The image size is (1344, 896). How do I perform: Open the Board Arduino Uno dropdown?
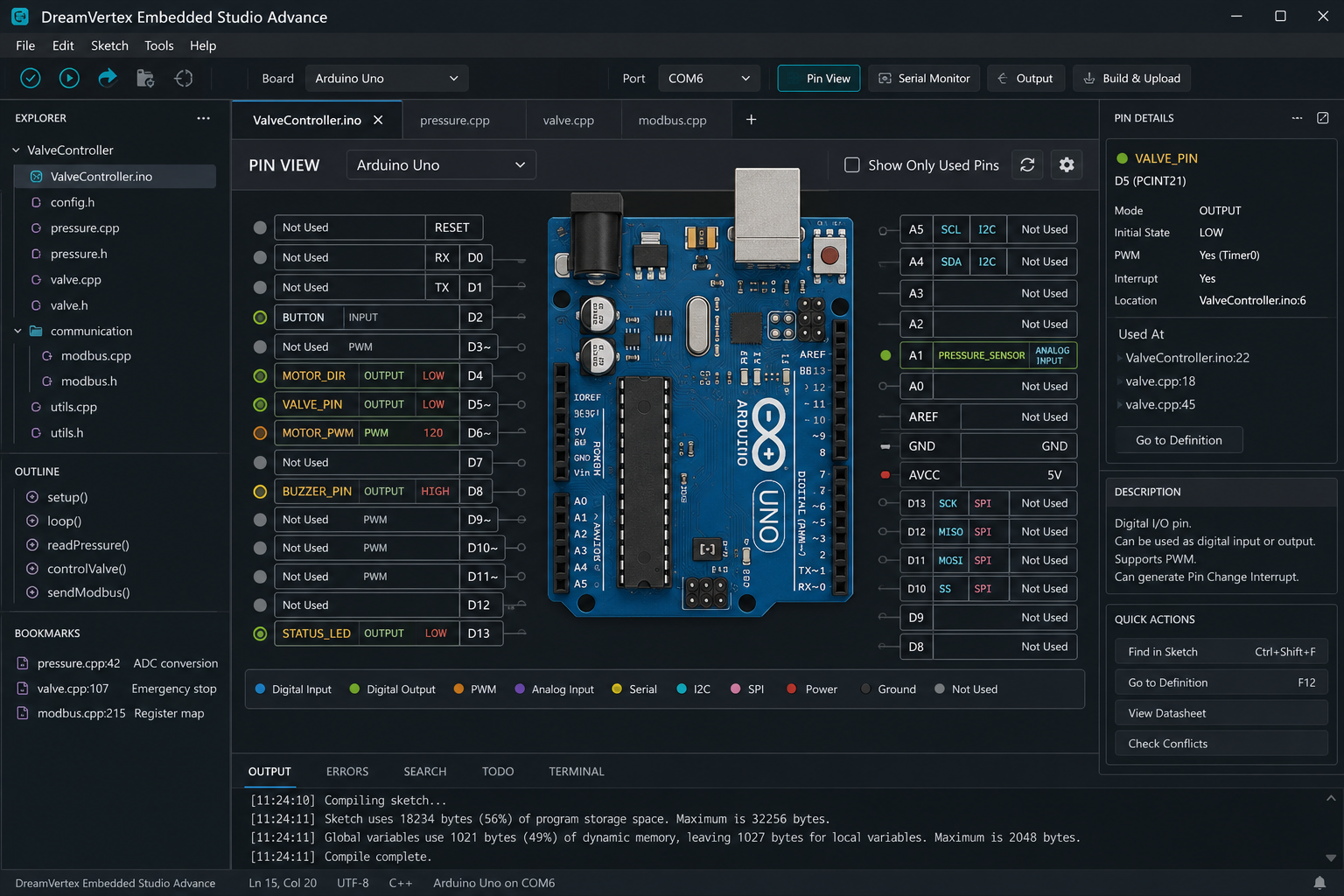coord(387,78)
